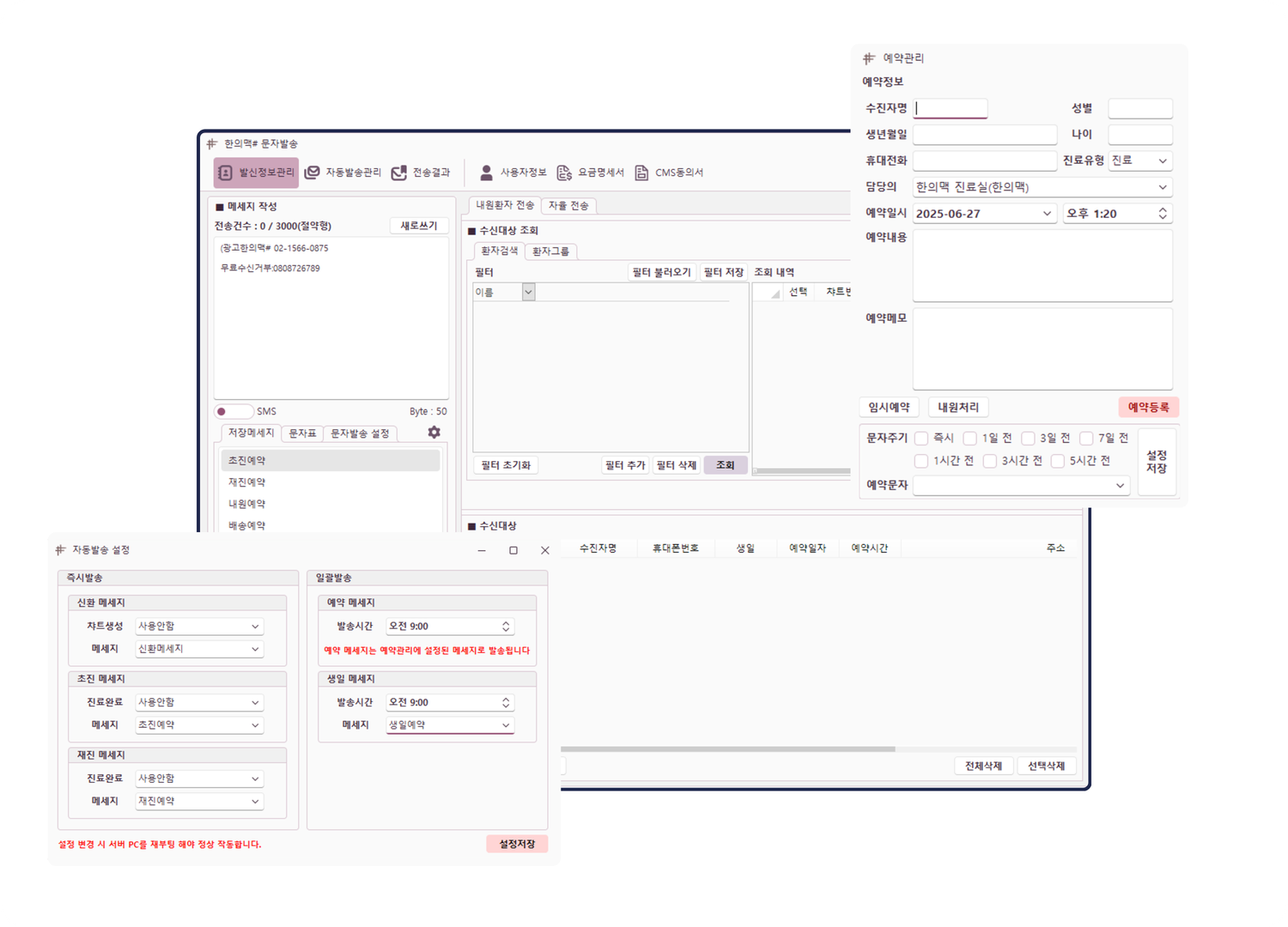Check the 7일 전 checkbox
The height and width of the screenshot is (927, 1288).
1086,439
